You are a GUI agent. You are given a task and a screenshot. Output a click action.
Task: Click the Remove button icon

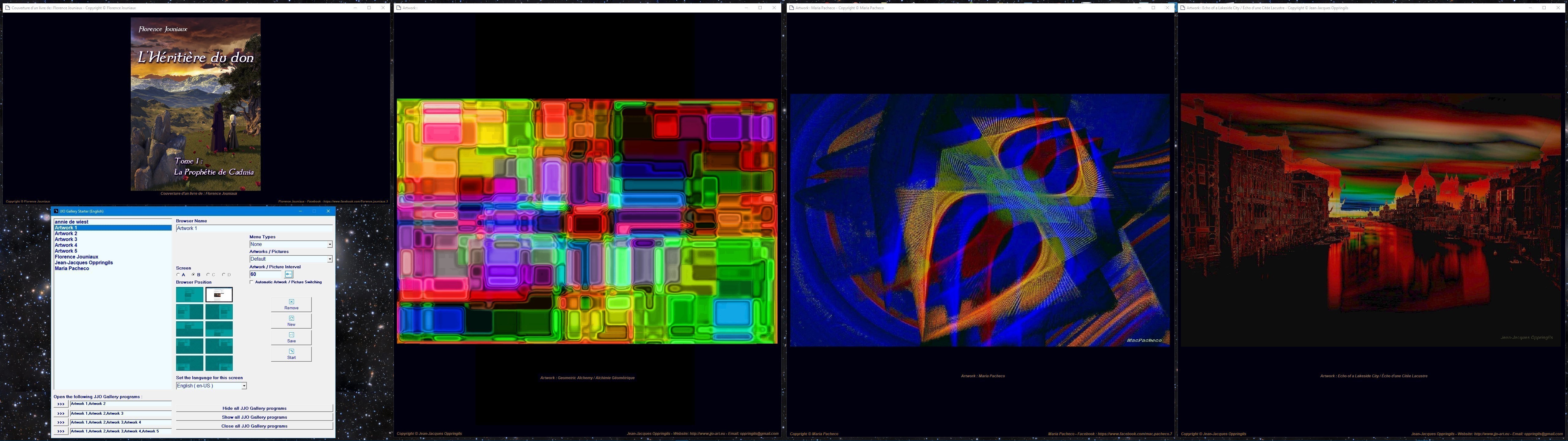click(x=291, y=302)
